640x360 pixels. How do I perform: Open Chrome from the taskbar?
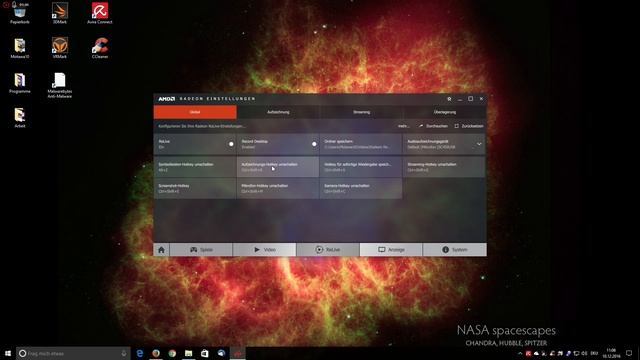[x=172, y=353]
